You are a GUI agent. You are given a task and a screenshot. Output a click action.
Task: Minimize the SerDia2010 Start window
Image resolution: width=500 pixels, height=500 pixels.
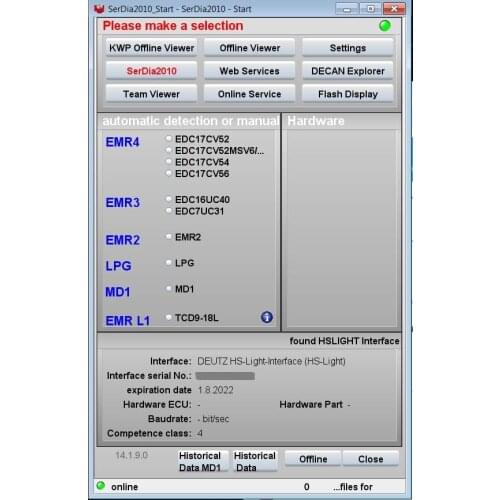(x=347, y=9)
